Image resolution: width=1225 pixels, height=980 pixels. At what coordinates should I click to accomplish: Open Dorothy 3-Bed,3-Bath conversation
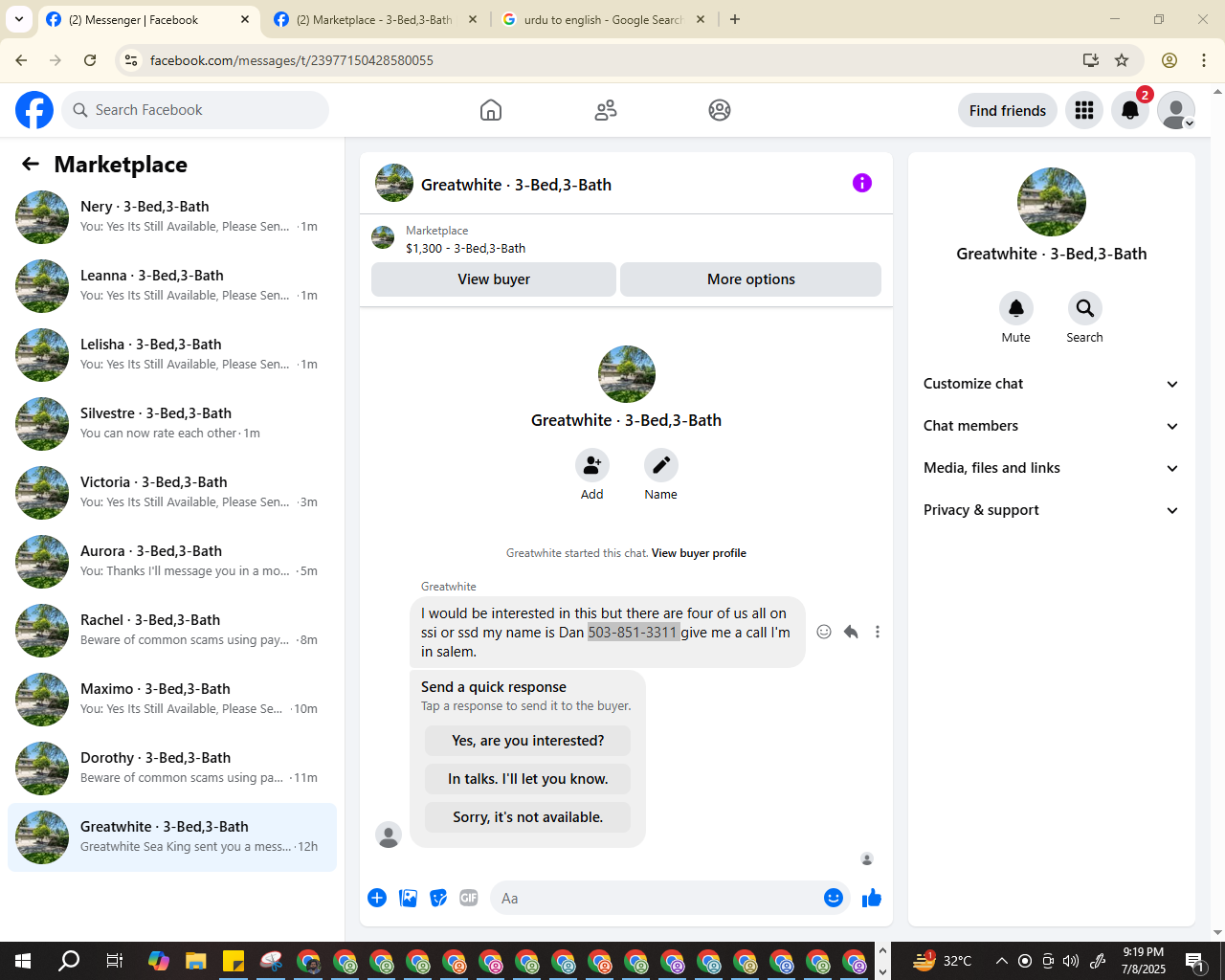172,768
